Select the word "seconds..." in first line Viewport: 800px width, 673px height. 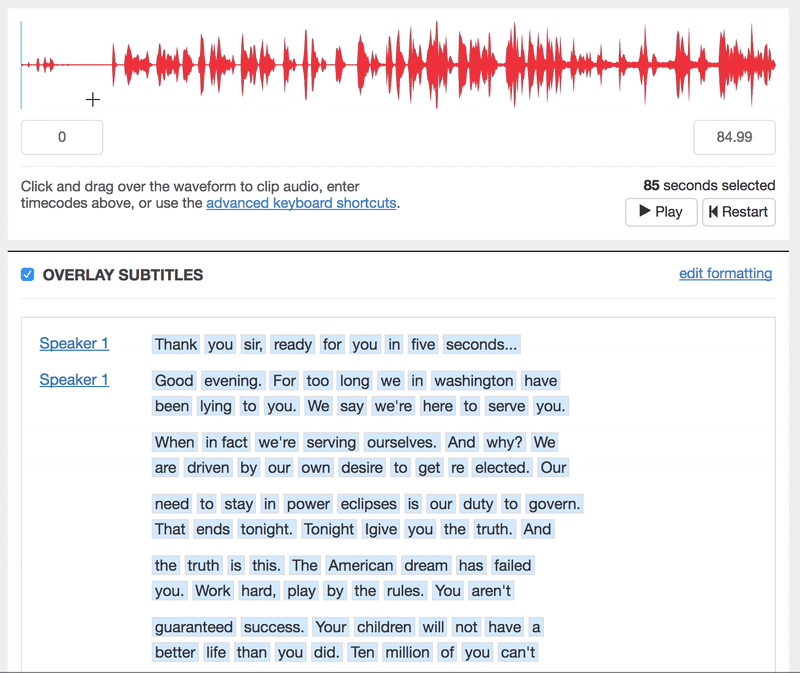point(482,344)
